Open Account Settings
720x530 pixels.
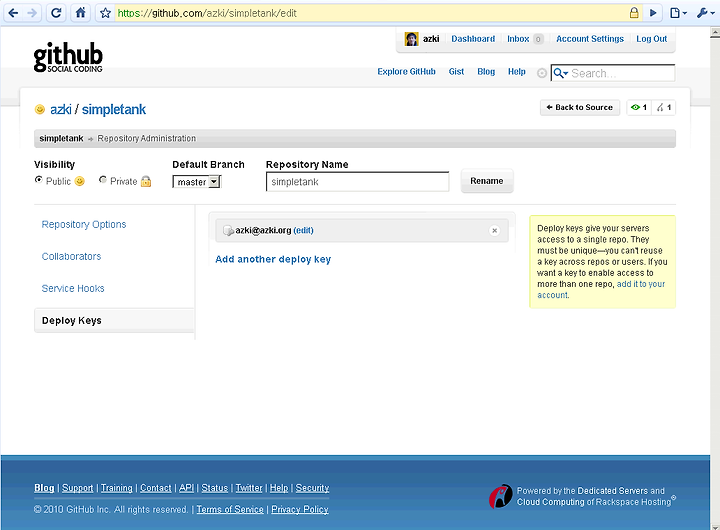point(590,39)
